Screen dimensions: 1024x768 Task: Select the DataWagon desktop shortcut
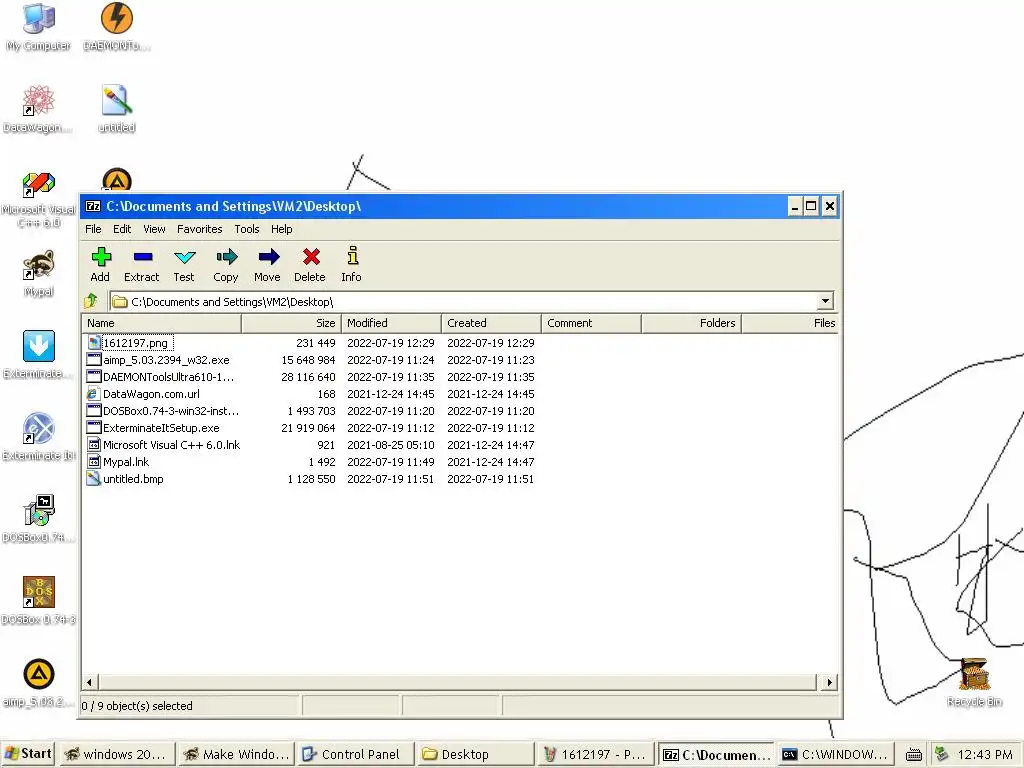[x=38, y=101]
